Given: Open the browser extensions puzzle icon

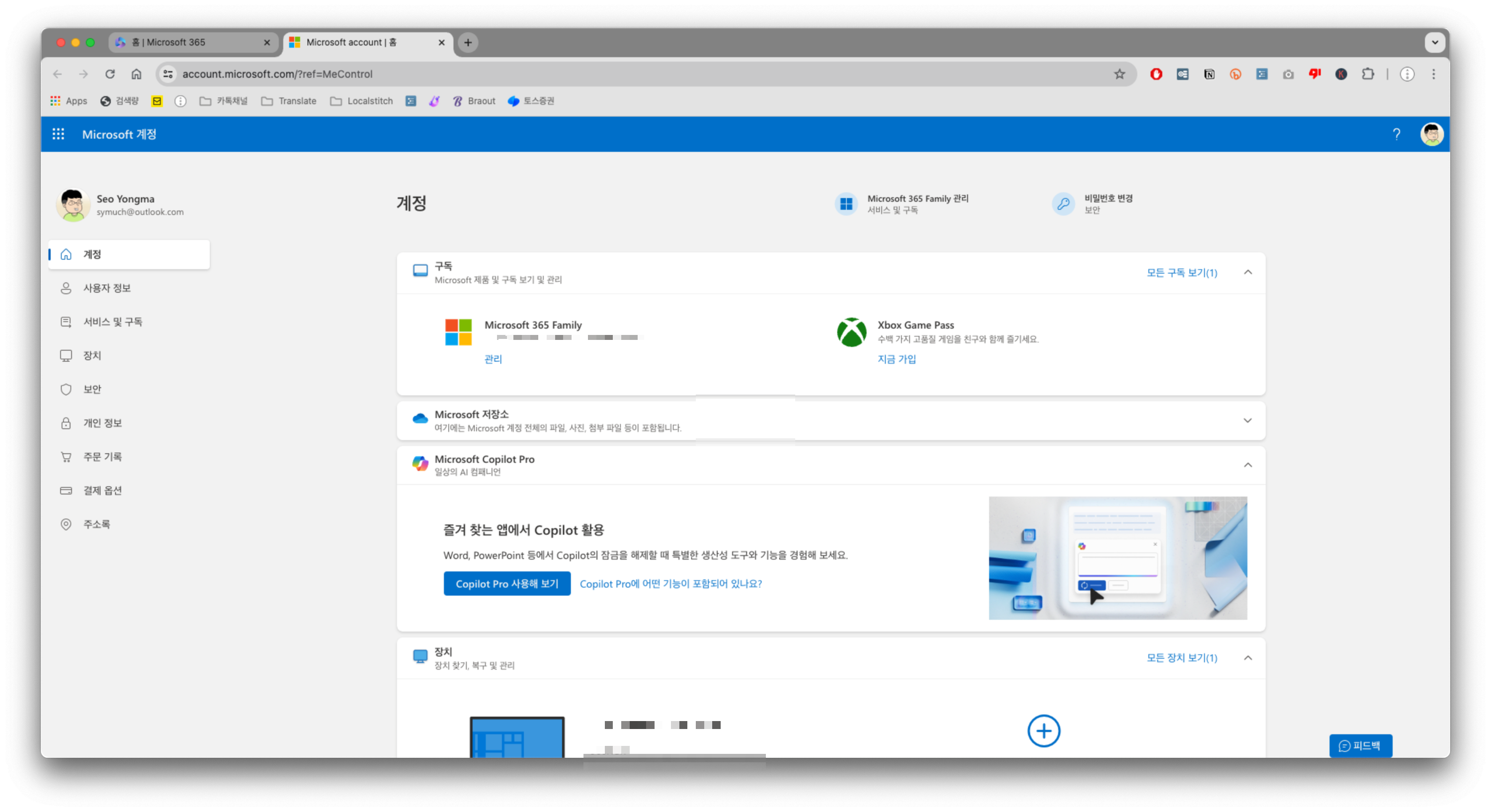Looking at the screenshot, I should (1368, 74).
